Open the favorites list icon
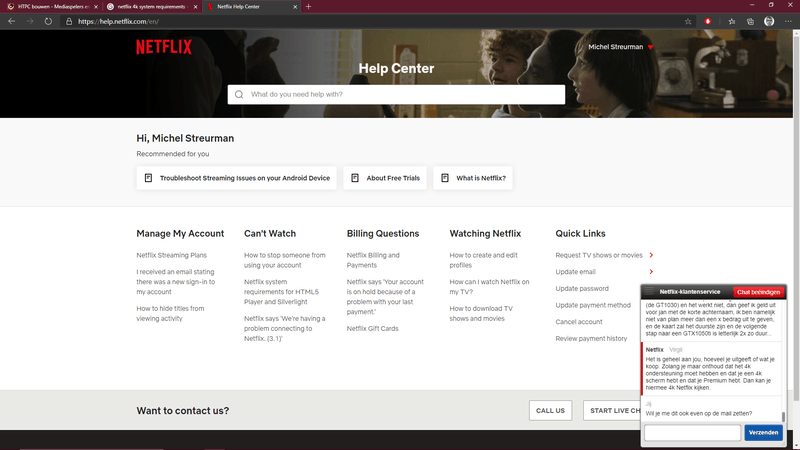 pyautogui.click(x=732, y=21)
